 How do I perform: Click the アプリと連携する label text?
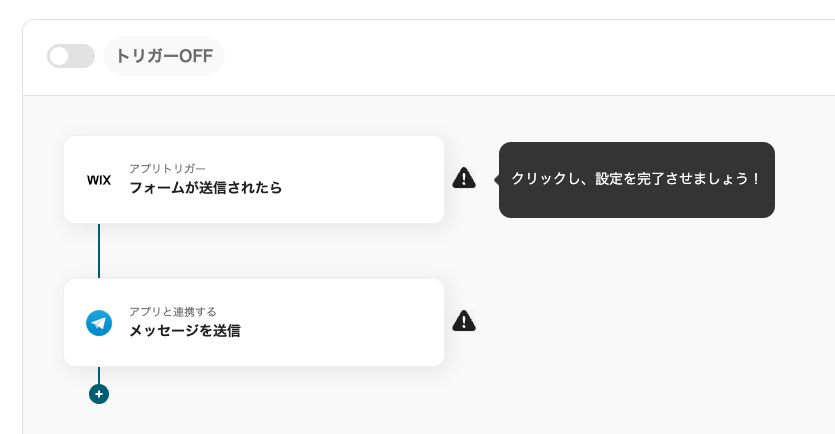172,311
